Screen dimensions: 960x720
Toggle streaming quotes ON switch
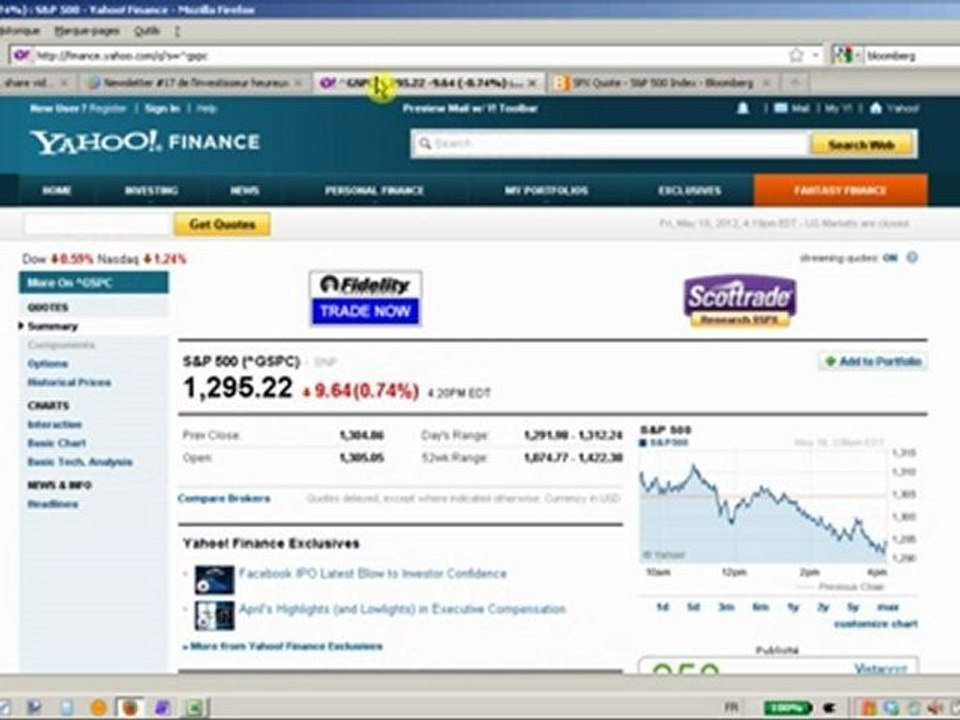[x=890, y=258]
